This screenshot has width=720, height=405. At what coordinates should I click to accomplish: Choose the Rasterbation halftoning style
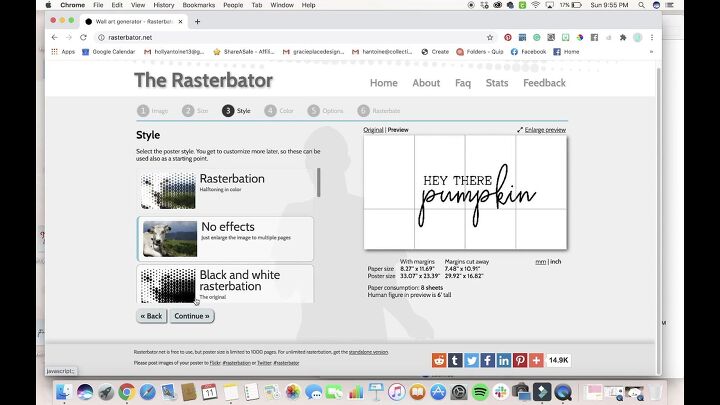coord(225,190)
